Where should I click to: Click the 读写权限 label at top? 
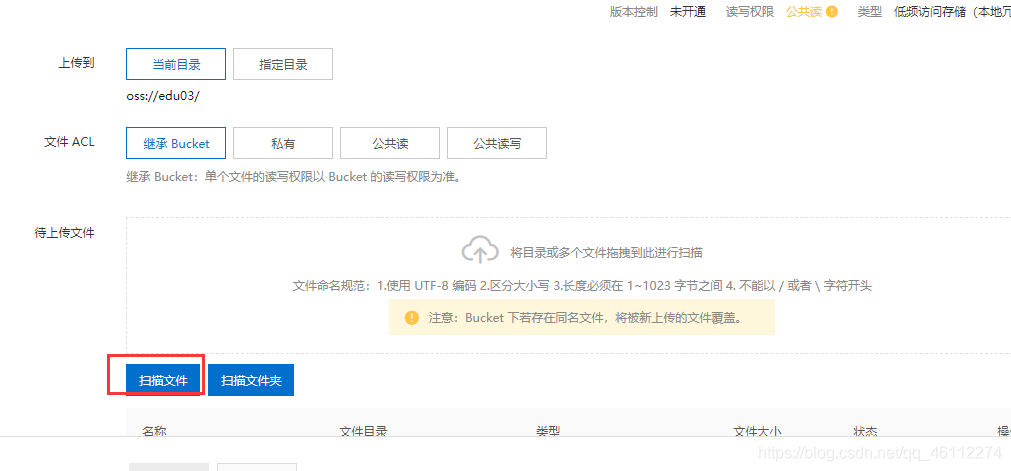pyautogui.click(x=750, y=12)
